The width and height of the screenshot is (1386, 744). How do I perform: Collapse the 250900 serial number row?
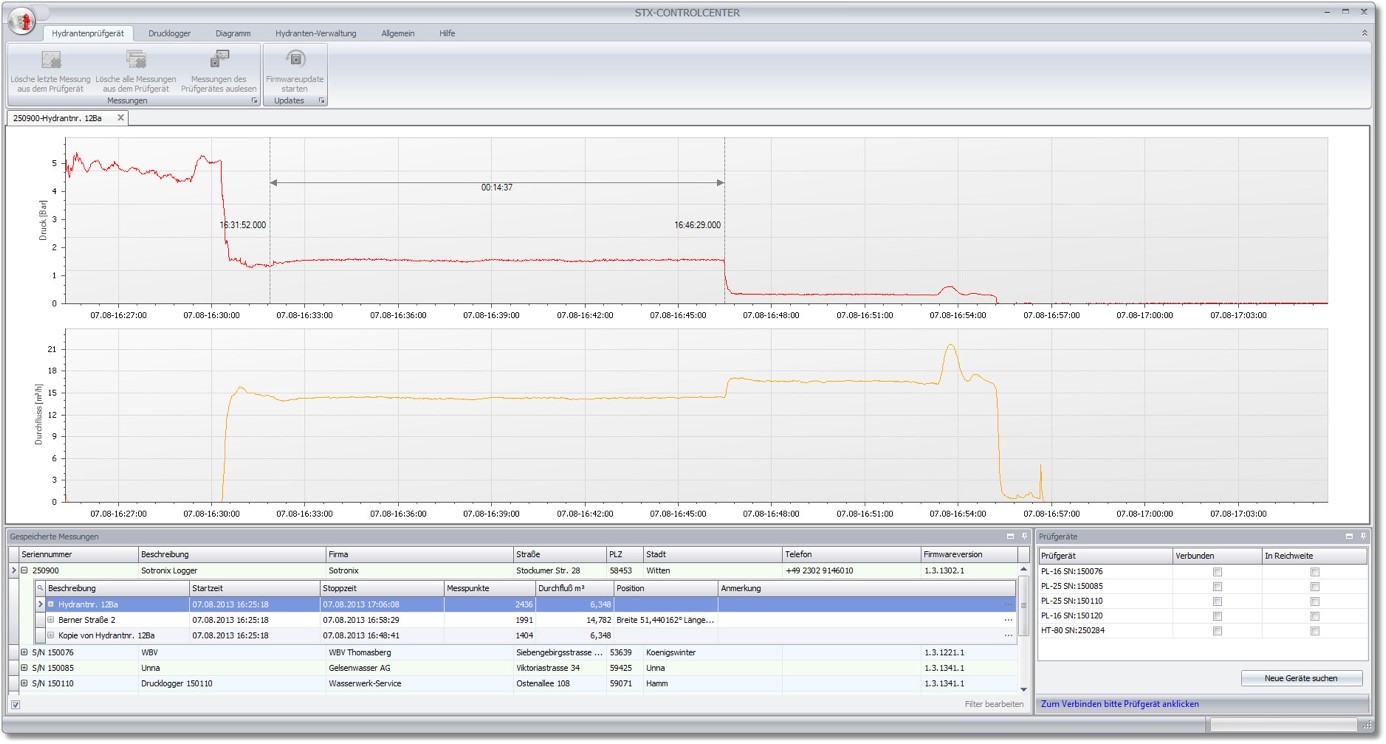click(x=24, y=571)
